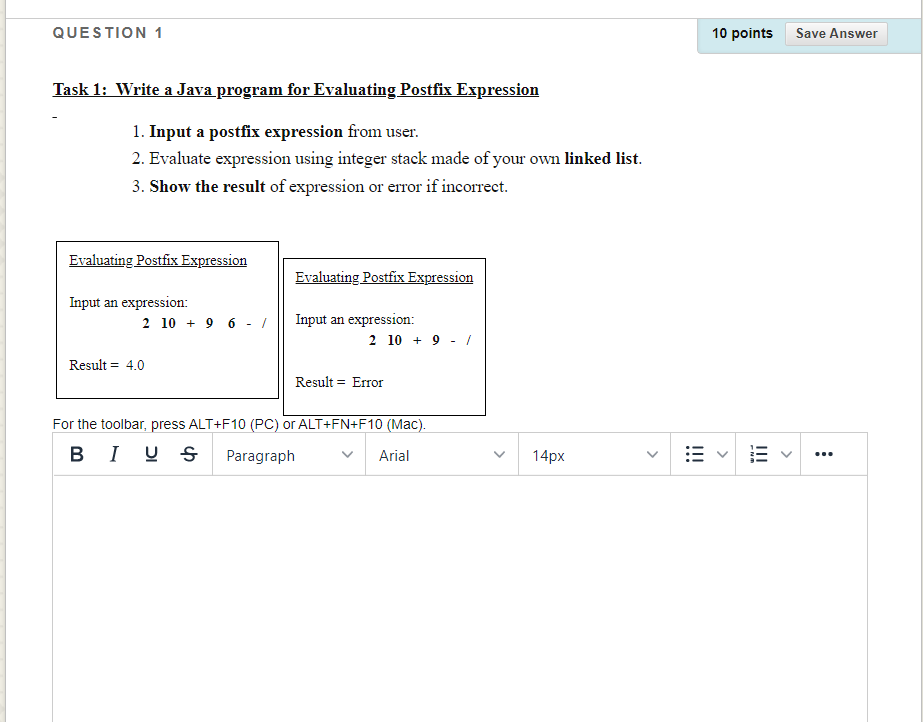The width and height of the screenshot is (923, 722).
Task: Toggle bold formatting in the editor toolbar
Action: point(76,454)
